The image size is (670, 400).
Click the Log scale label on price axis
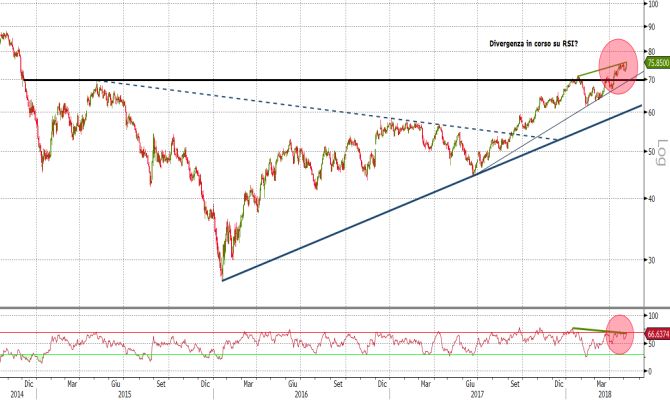click(x=661, y=152)
